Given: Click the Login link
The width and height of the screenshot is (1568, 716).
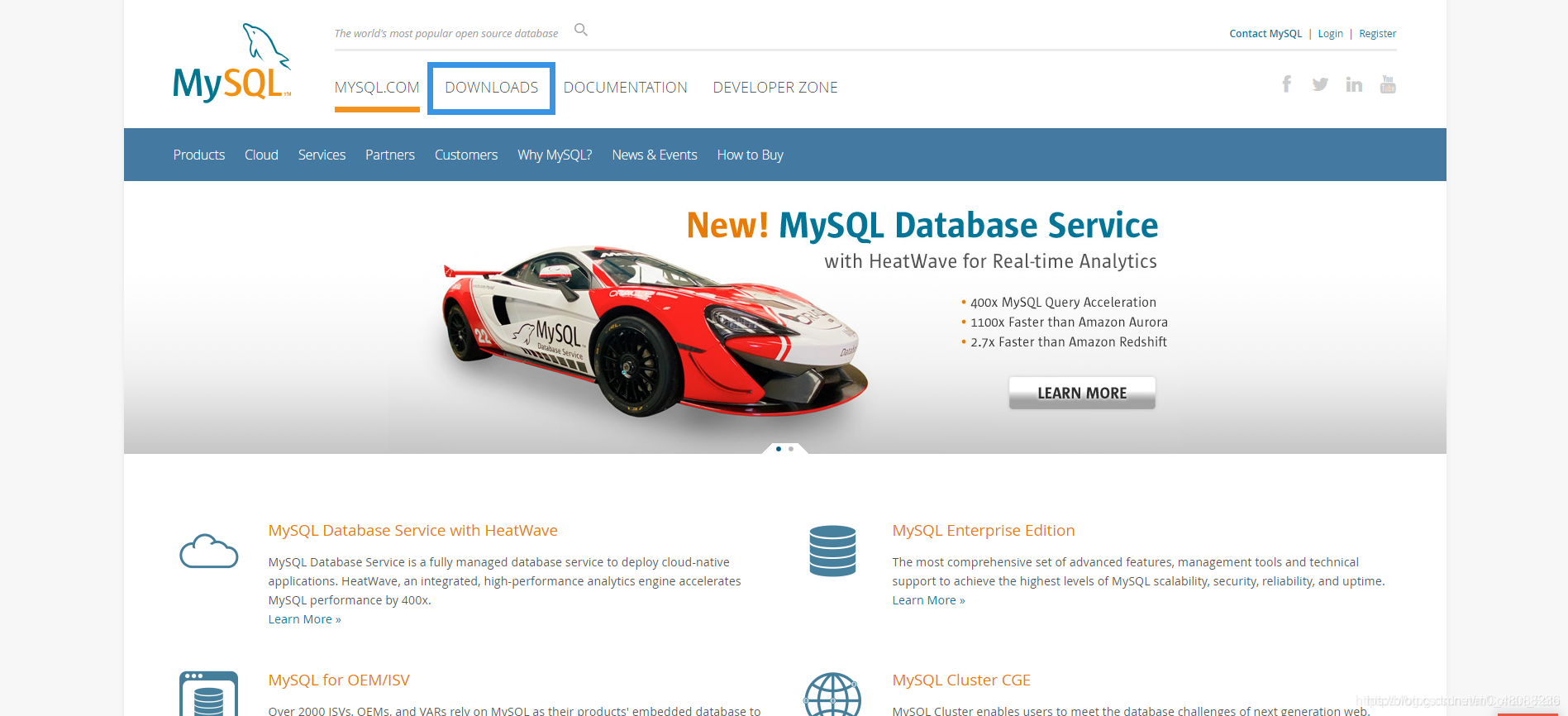Looking at the screenshot, I should coord(1330,34).
